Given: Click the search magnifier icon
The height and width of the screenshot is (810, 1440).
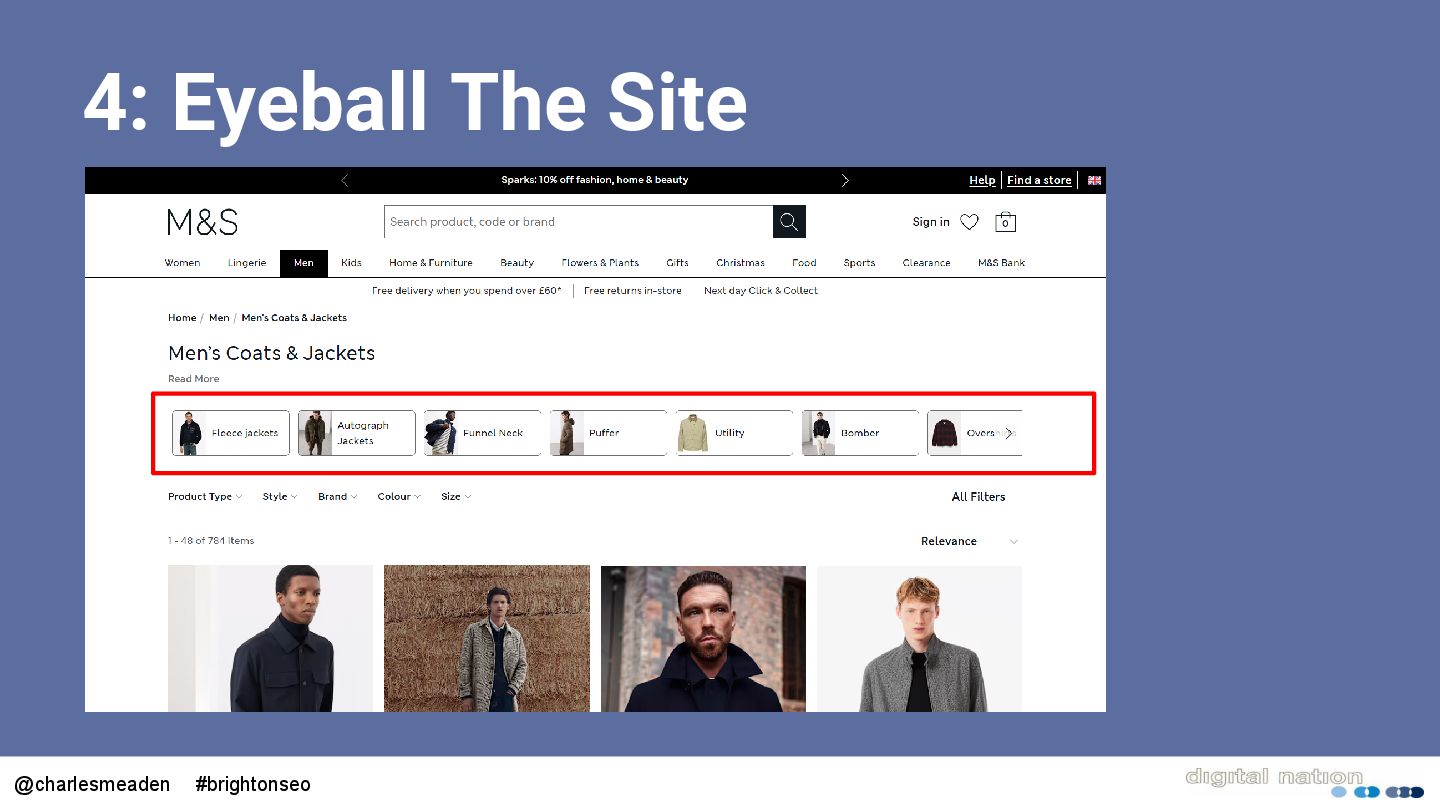Looking at the screenshot, I should (789, 222).
